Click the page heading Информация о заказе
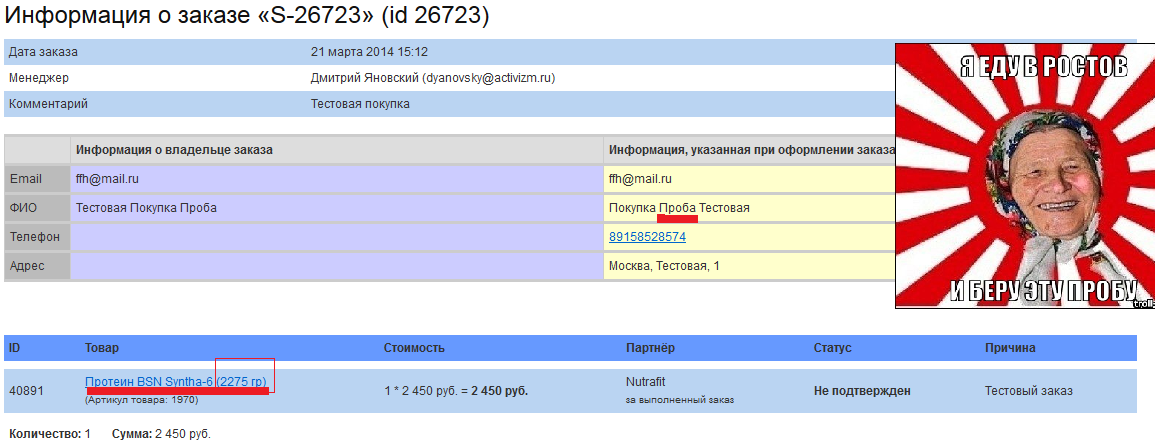Image resolution: width=1155 pixels, height=445 pixels. click(x=246, y=15)
